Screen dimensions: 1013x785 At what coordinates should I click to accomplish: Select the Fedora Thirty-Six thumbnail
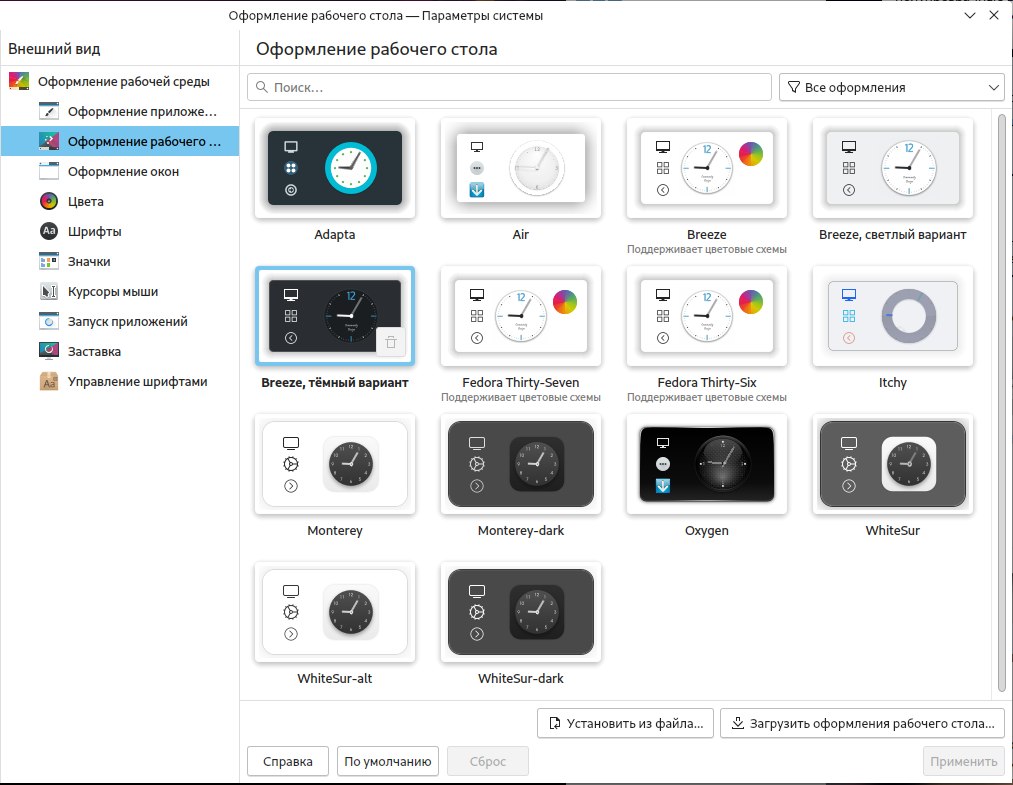click(707, 316)
